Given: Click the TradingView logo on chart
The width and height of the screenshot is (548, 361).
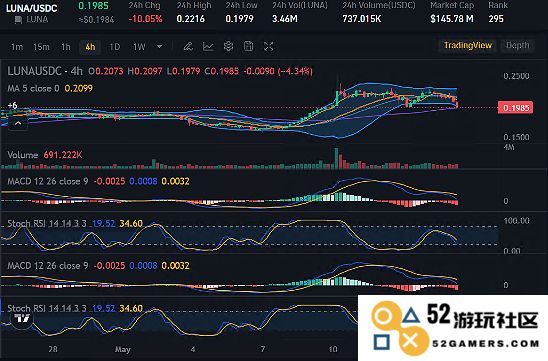Looking at the screenshot, I should tap(22, 318).
